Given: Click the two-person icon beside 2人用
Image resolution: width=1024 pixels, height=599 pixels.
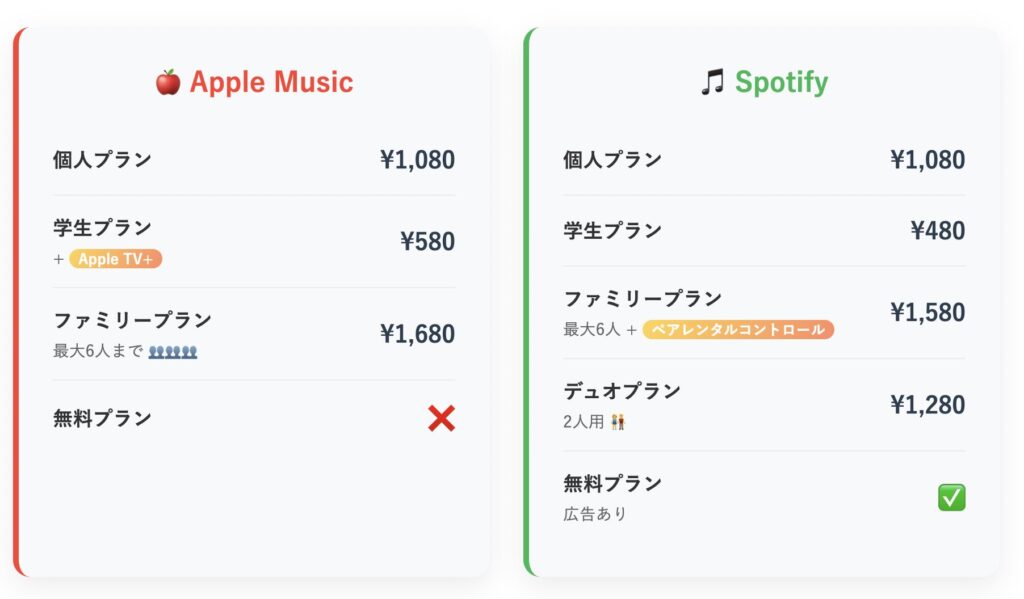Looking at the screenshot, I should tap(618, 422).
